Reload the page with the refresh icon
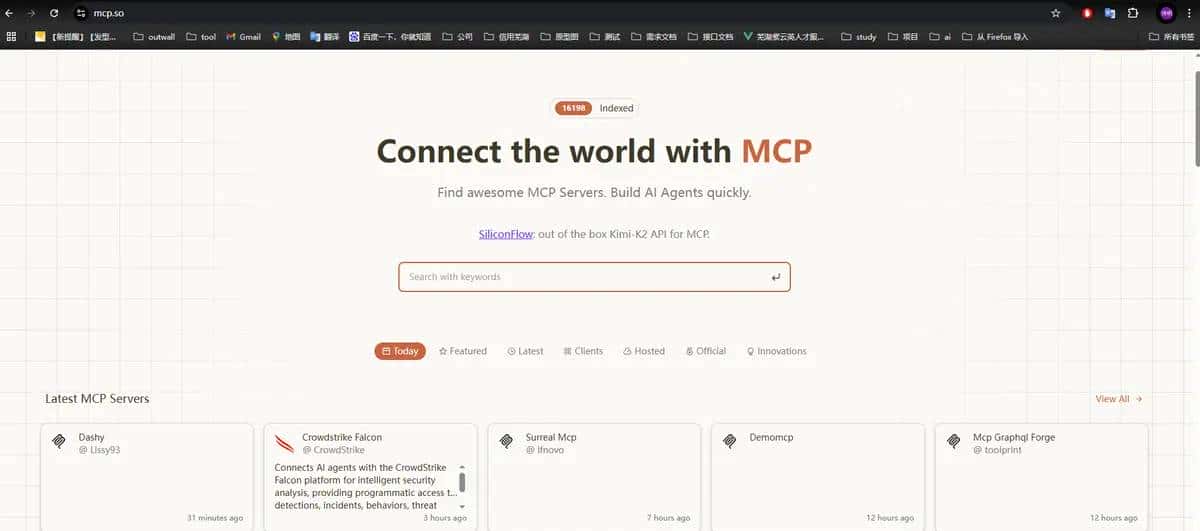The image size is (1200, 531). coord(53,13)
